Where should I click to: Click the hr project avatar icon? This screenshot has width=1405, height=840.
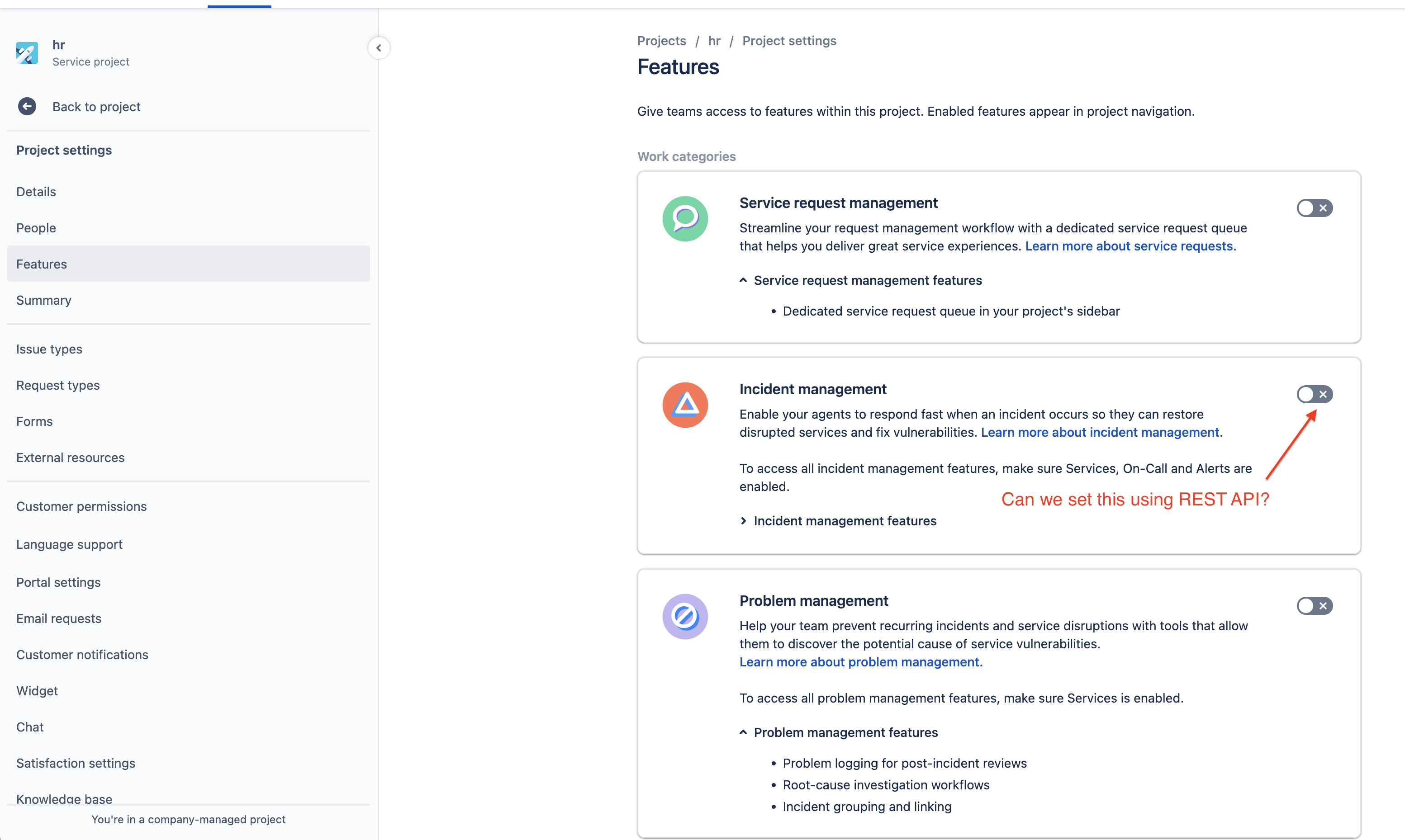pos(27,53)
